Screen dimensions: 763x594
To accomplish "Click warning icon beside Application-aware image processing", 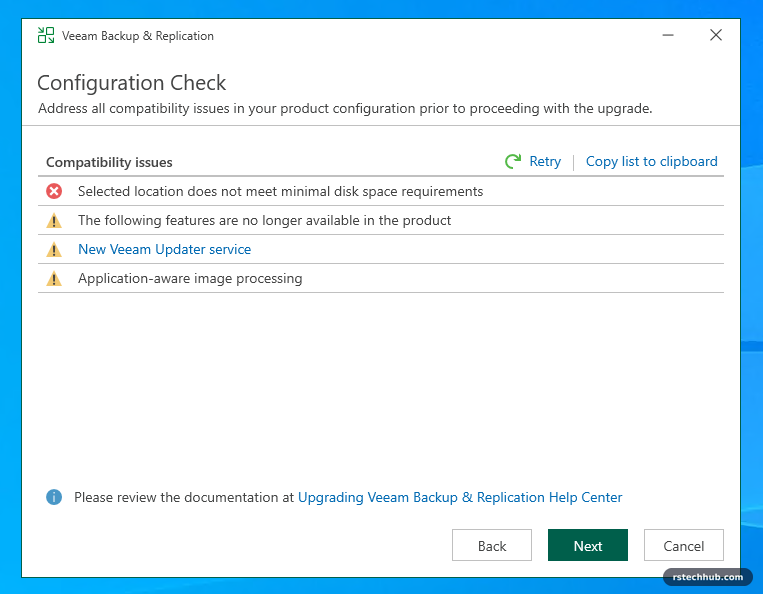I will pyautogui.click(x=54, y=279).
